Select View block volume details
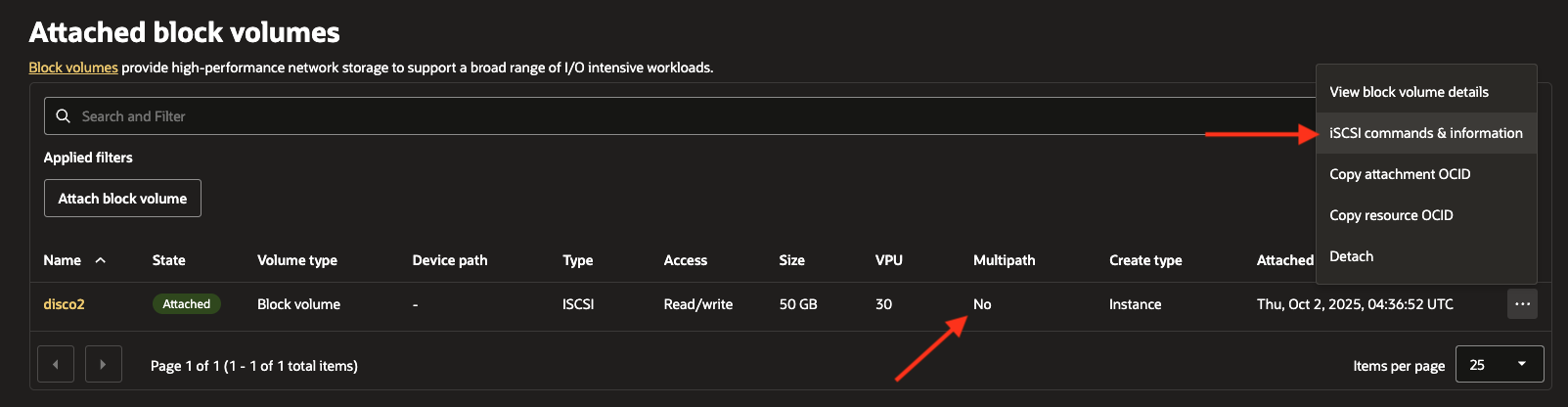Screen dimensions: 1568x407 [1409, 92]
